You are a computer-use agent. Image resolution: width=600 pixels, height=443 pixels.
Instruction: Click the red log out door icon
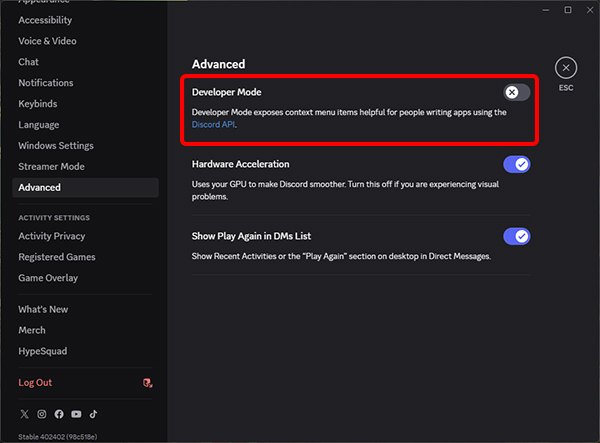click(x=147, y=383)
